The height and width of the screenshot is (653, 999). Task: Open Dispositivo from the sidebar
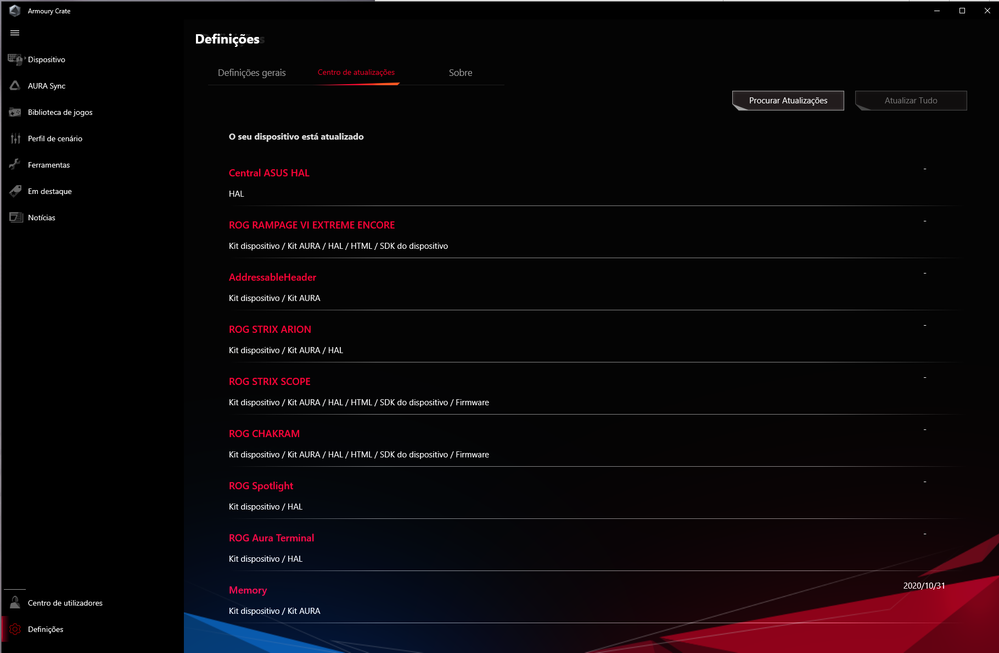(x=47, y=59)
